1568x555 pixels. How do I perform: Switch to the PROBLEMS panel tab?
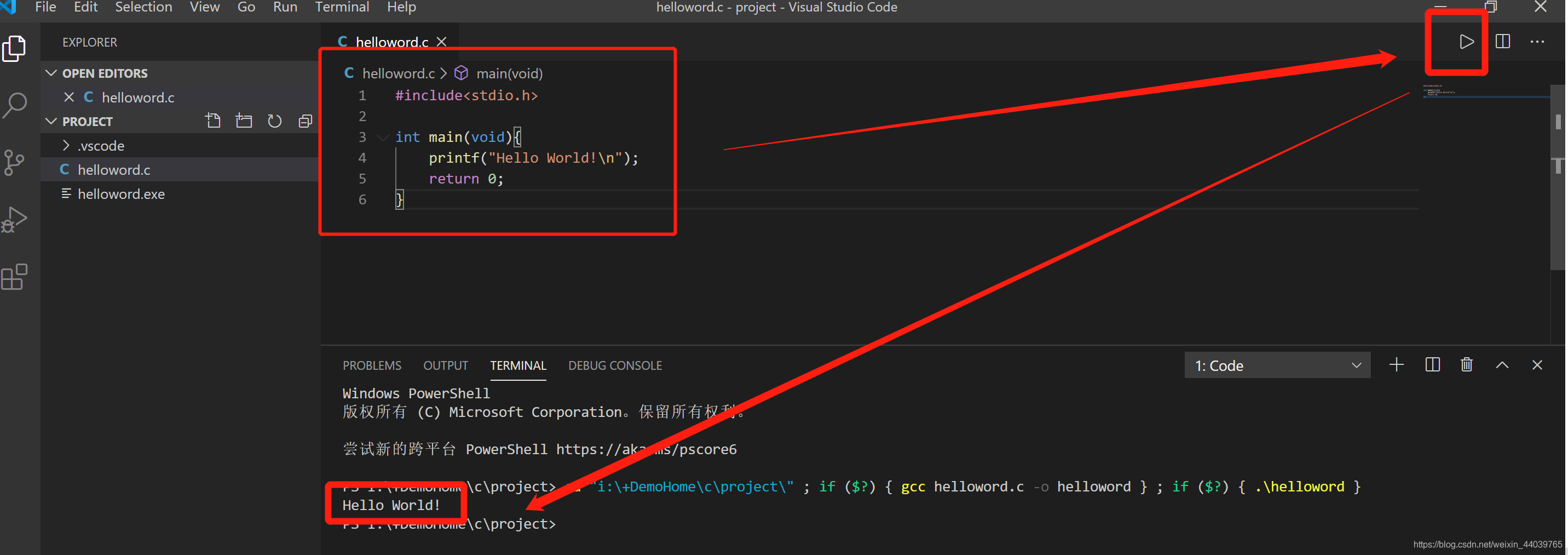[x=372, y=365]
